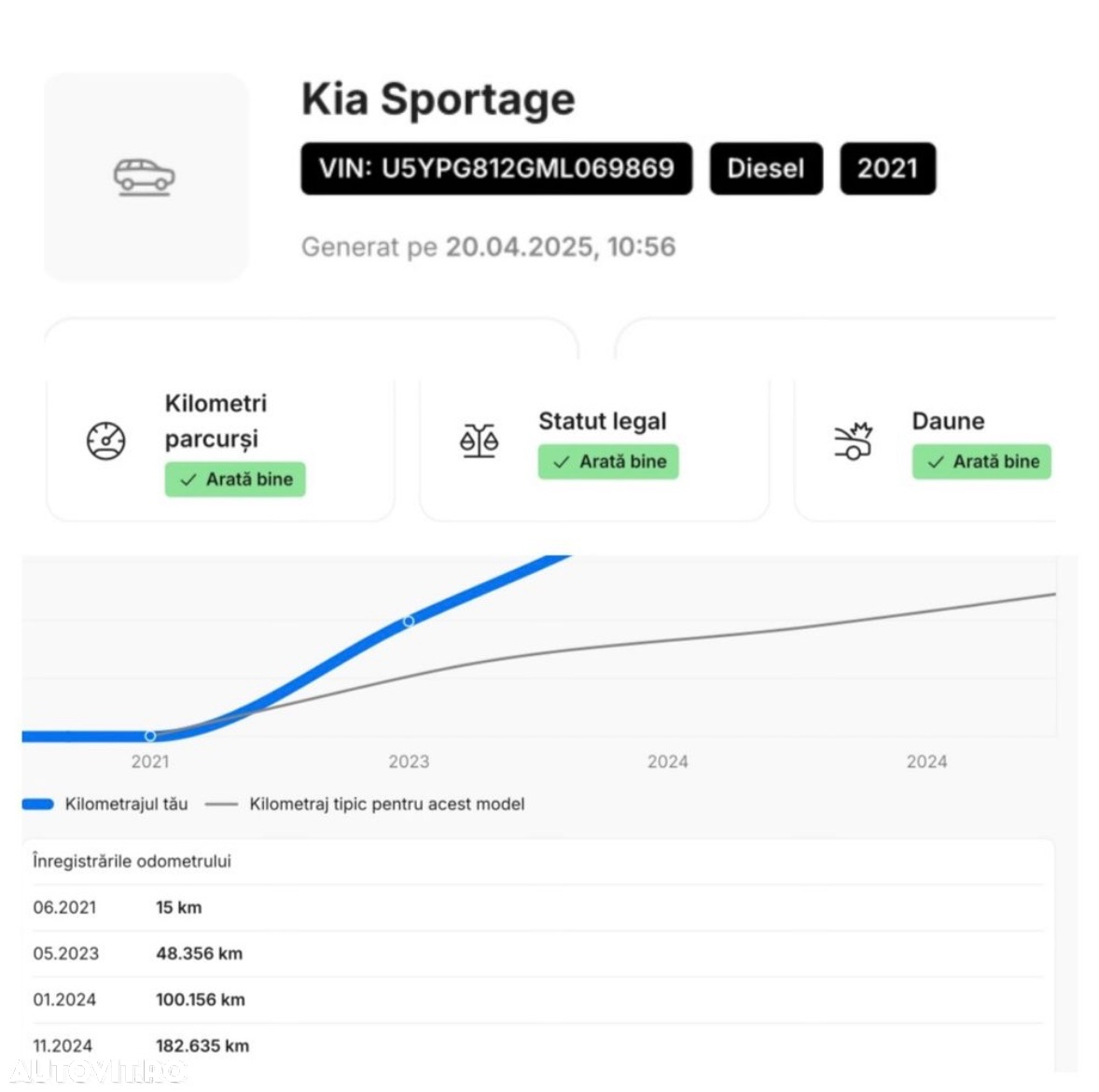Click the 'Arată bine' badge under Kilometri parcurși

coord(235,480)
